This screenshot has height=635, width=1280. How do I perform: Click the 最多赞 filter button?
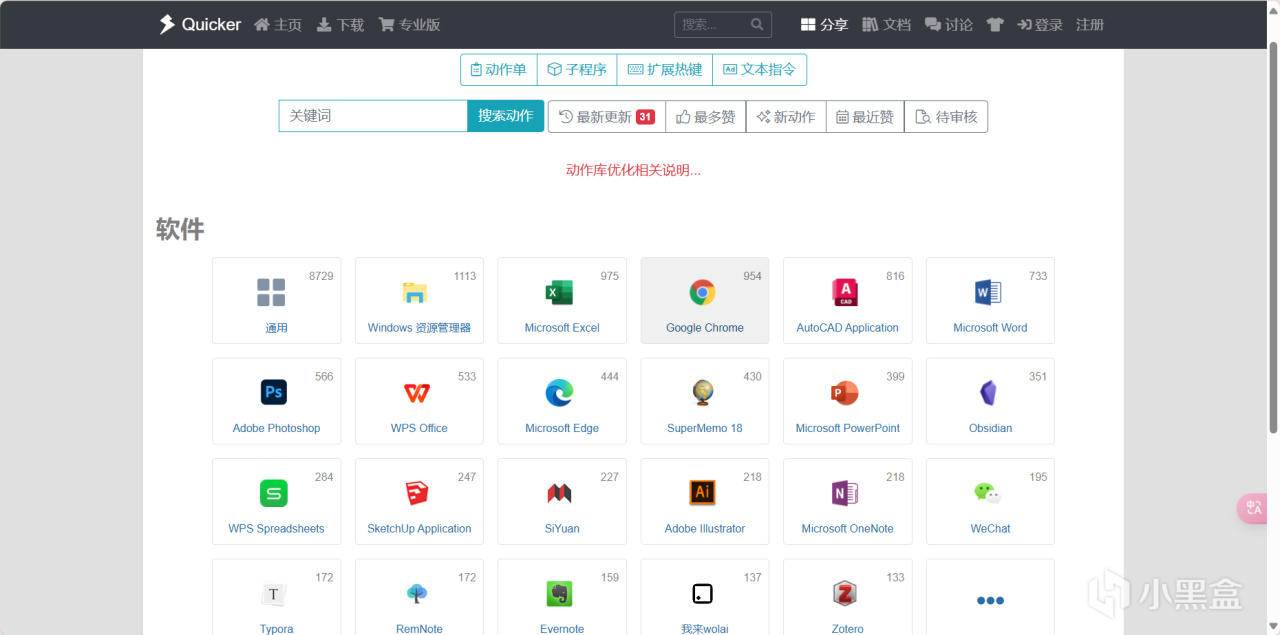pyautogui.click(x=705, y=117)
